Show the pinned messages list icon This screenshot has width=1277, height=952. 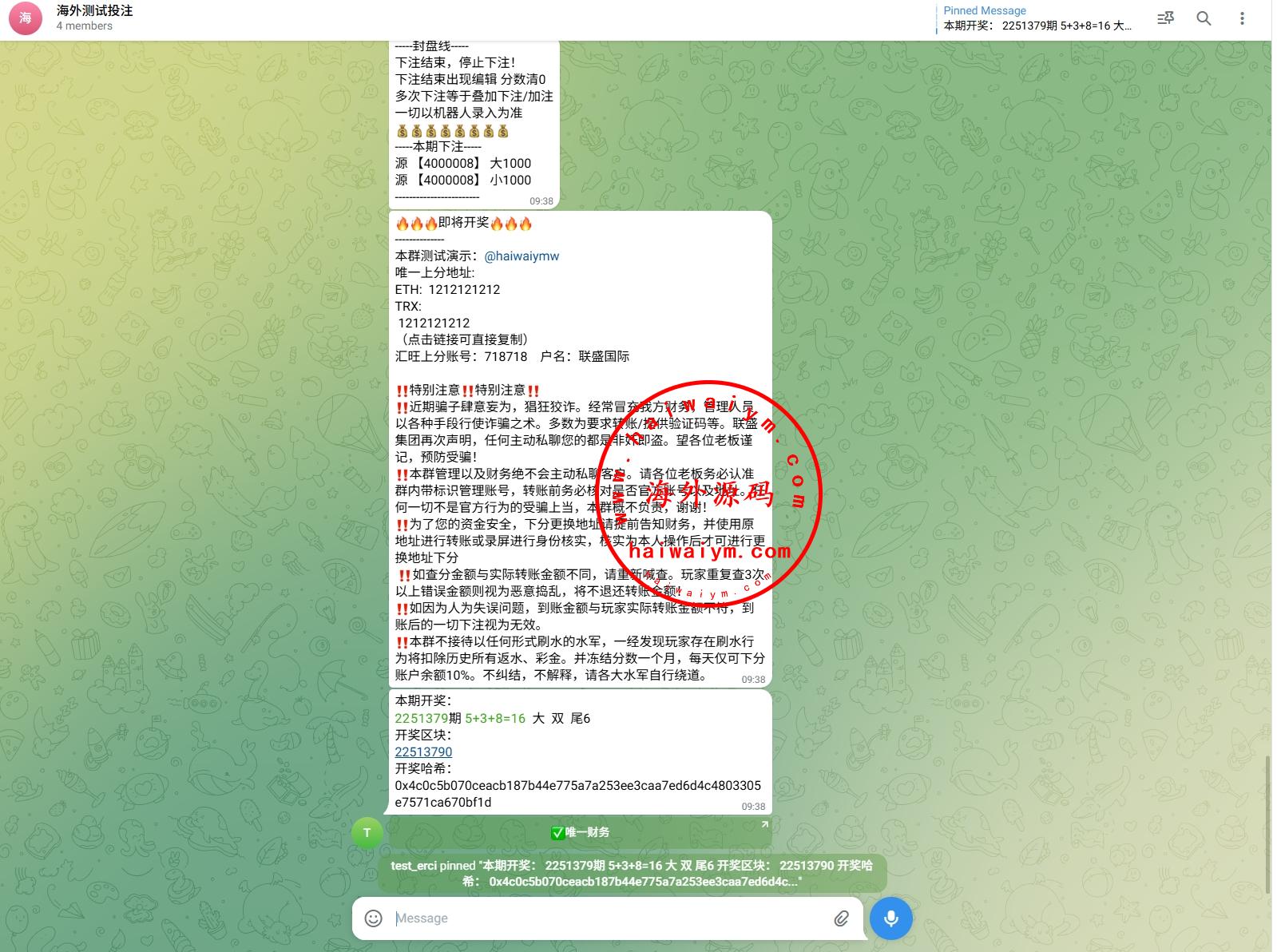[1165, 18]
